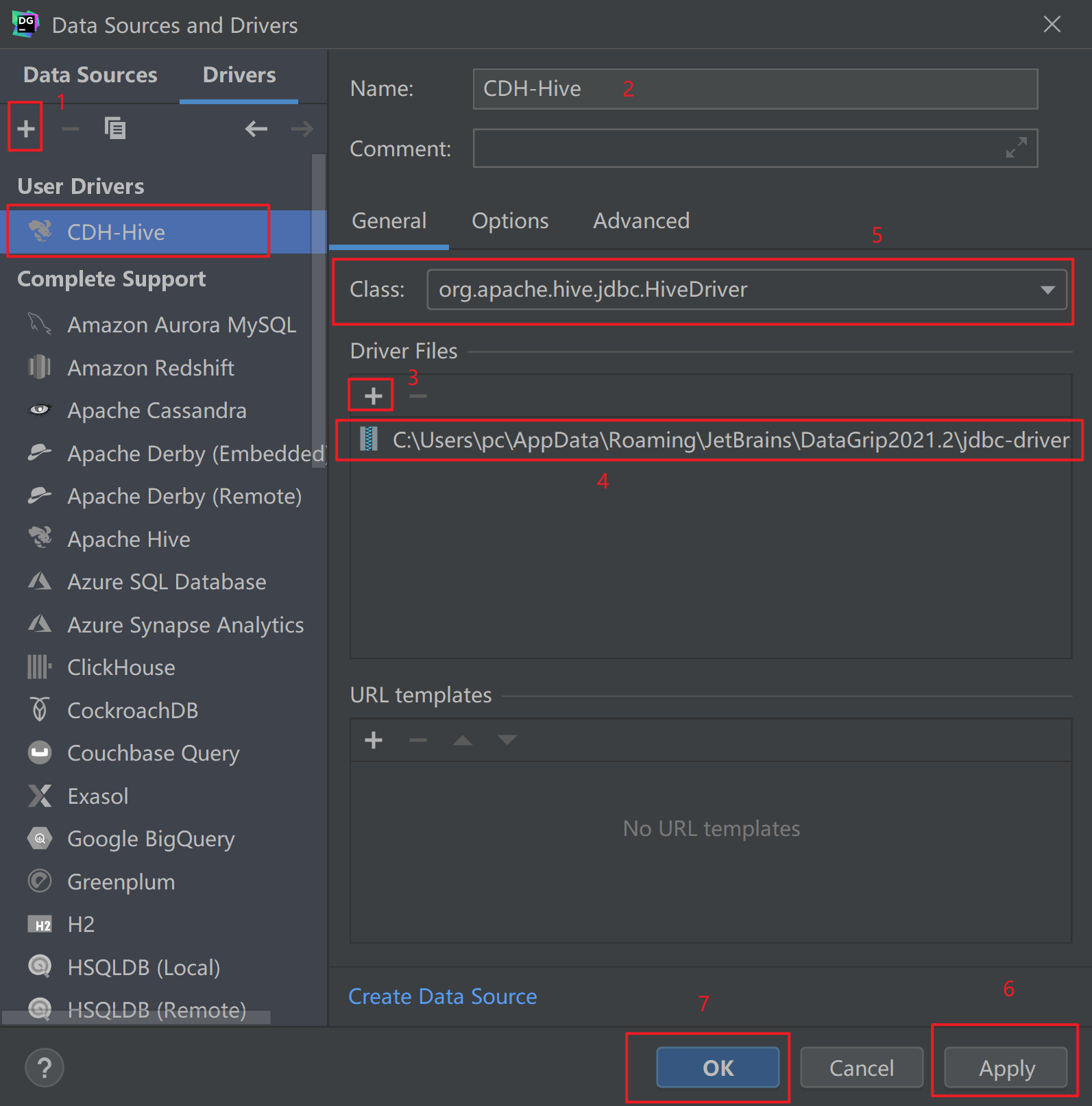Click the Apache Hive icon
1092x1106 pixels.
(x=40, y=538)
